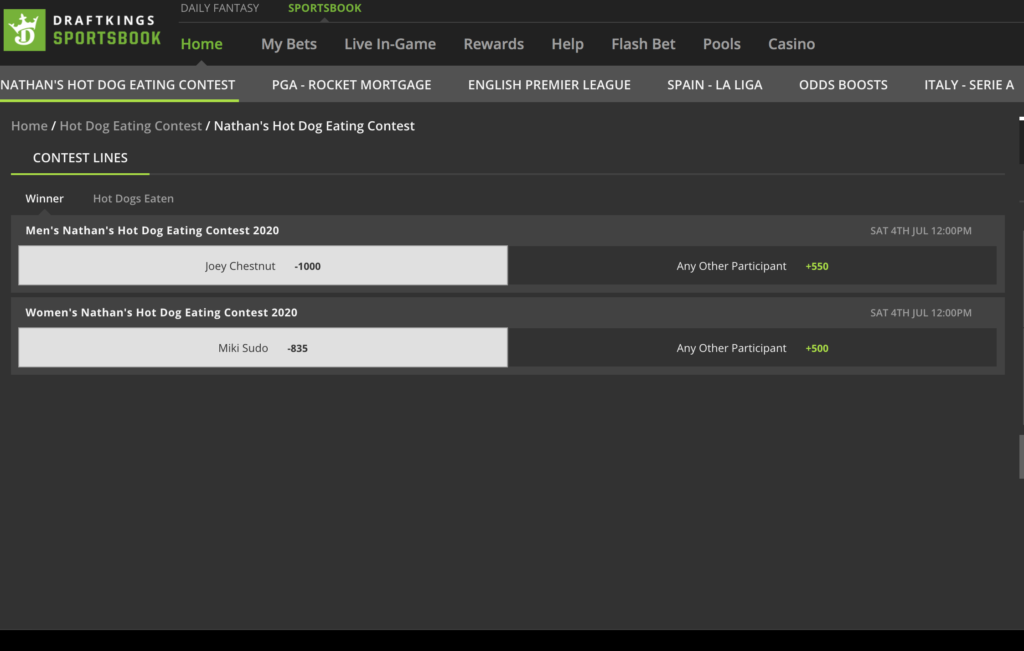Navigate to the Casino

pyautogui.click(x=791, y=44)
